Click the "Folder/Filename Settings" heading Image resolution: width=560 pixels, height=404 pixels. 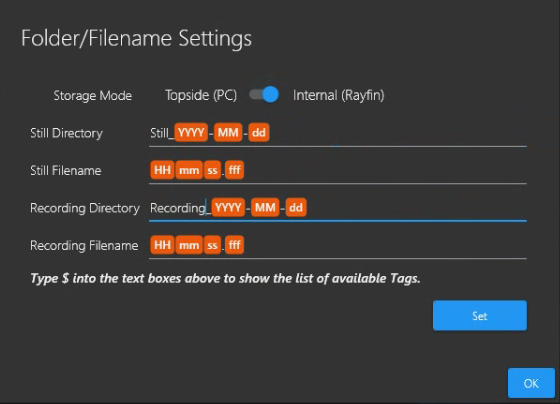click(x=136, y=38)
